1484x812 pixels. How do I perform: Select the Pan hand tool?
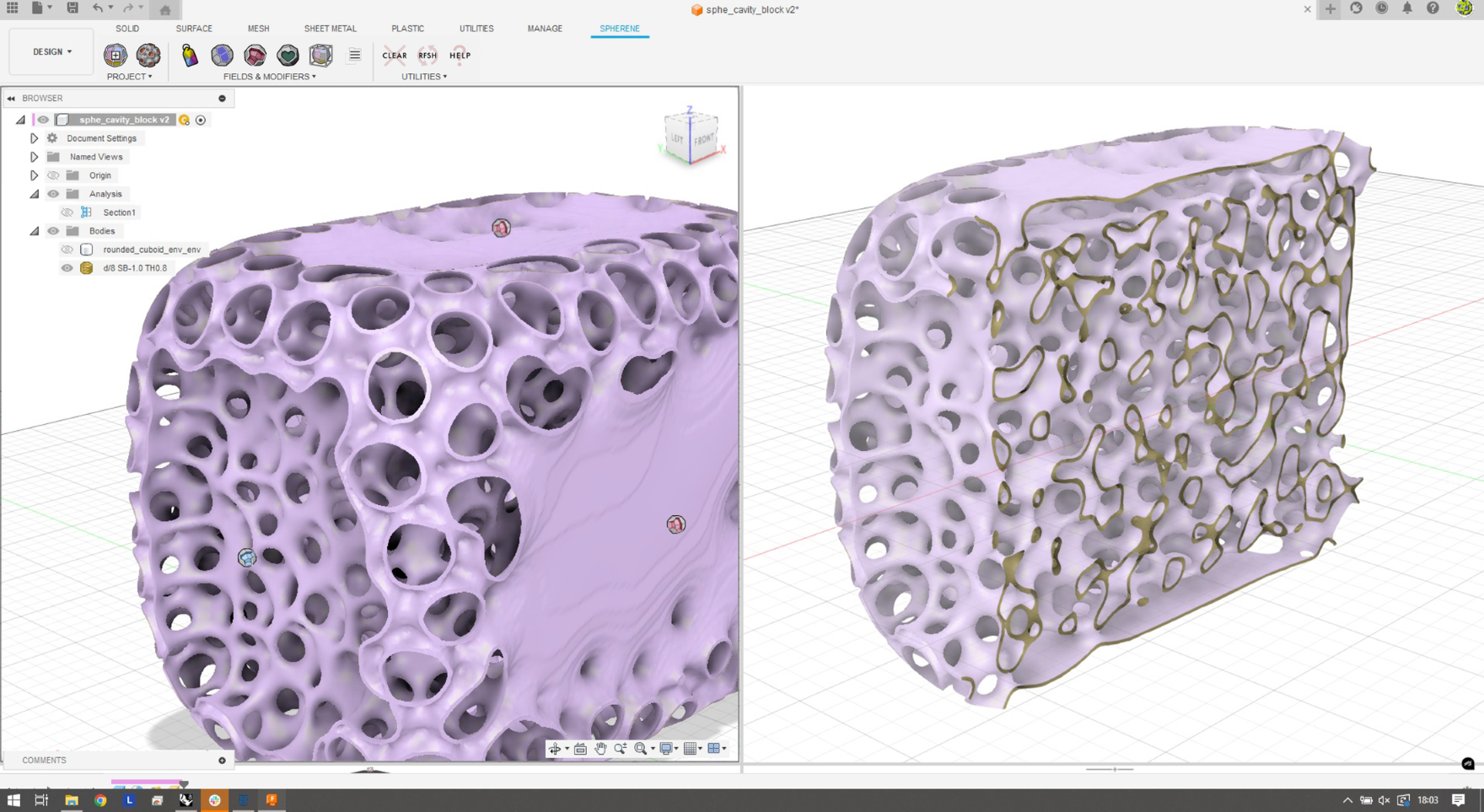(x=600, y=749)
